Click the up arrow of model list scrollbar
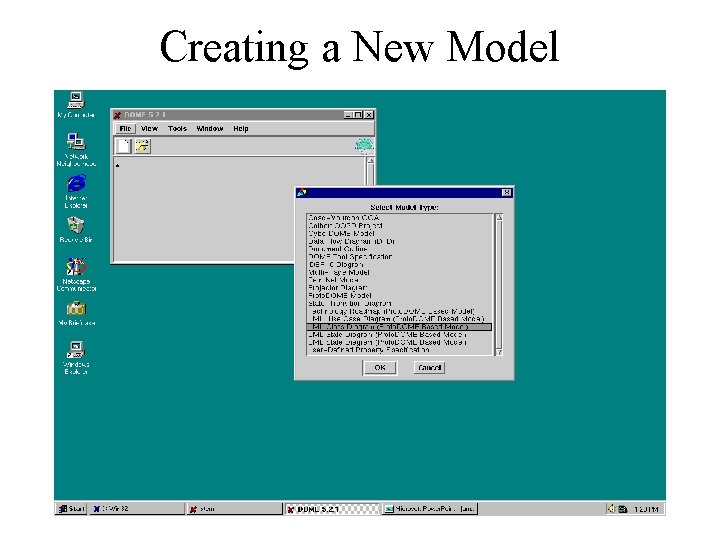 click(x=499, y=218)
